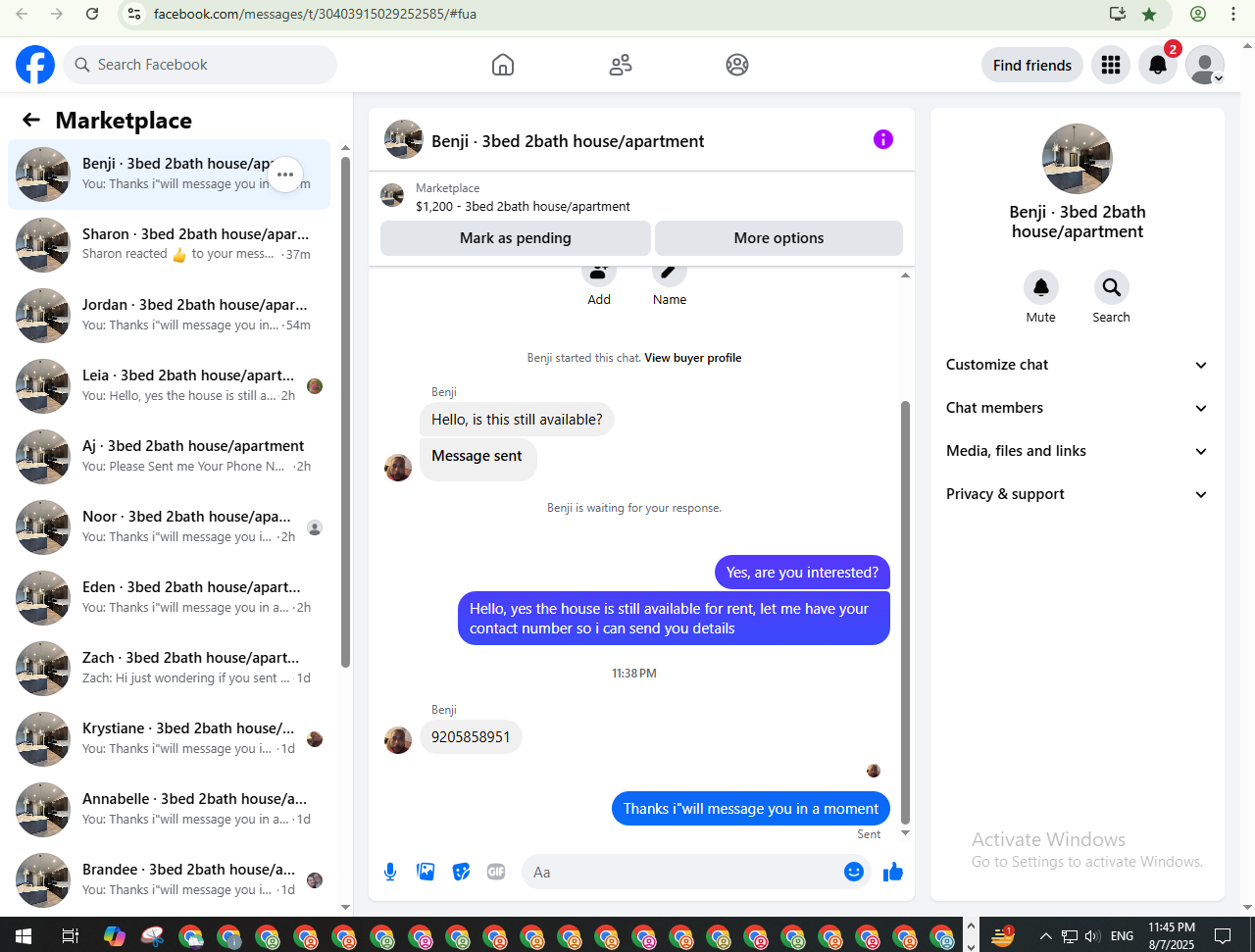This screenshot has height=952, width=1255.
Task: Click the phone number message 9205858951
Action: 471,737
